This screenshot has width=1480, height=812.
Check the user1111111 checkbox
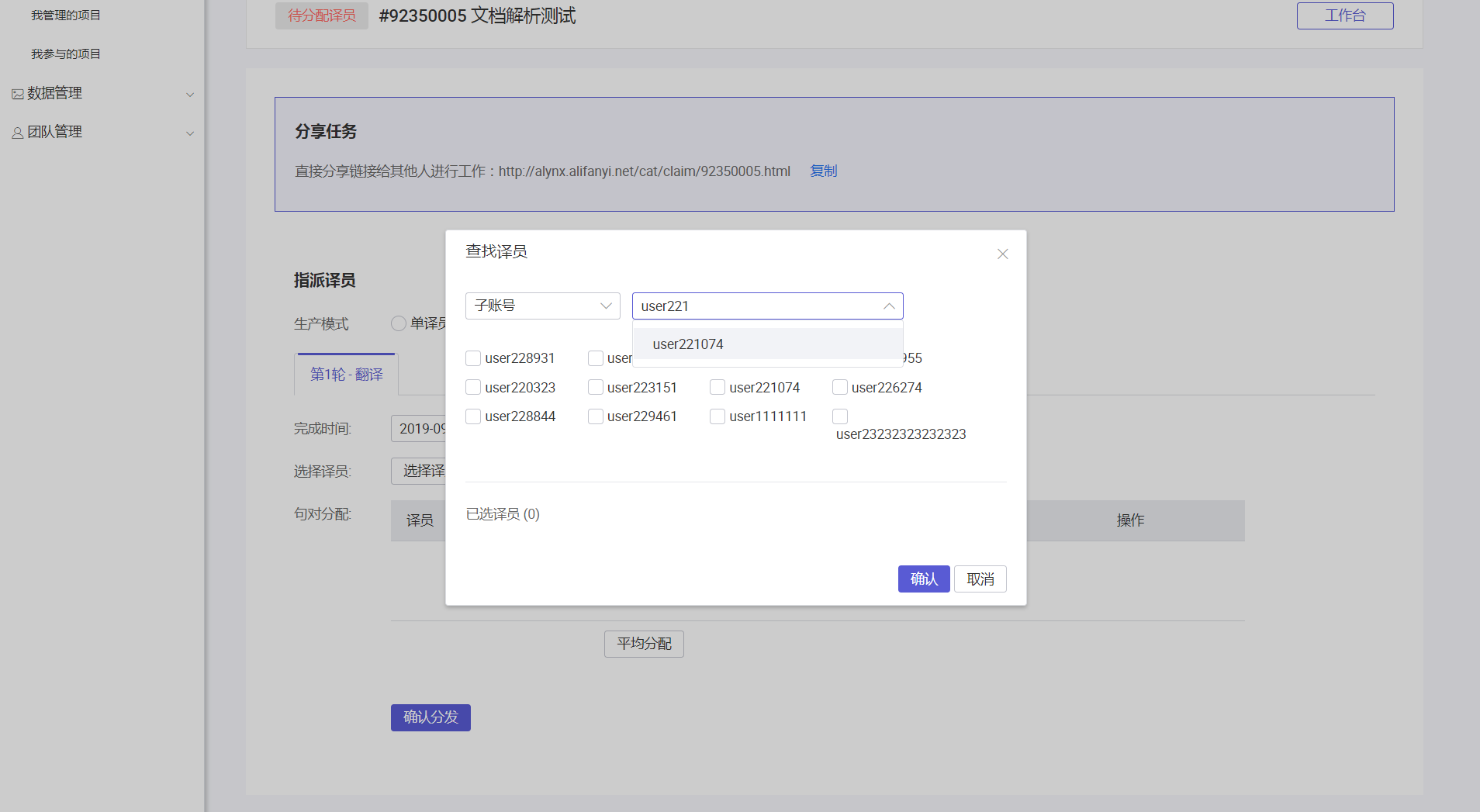coord(718,416)
